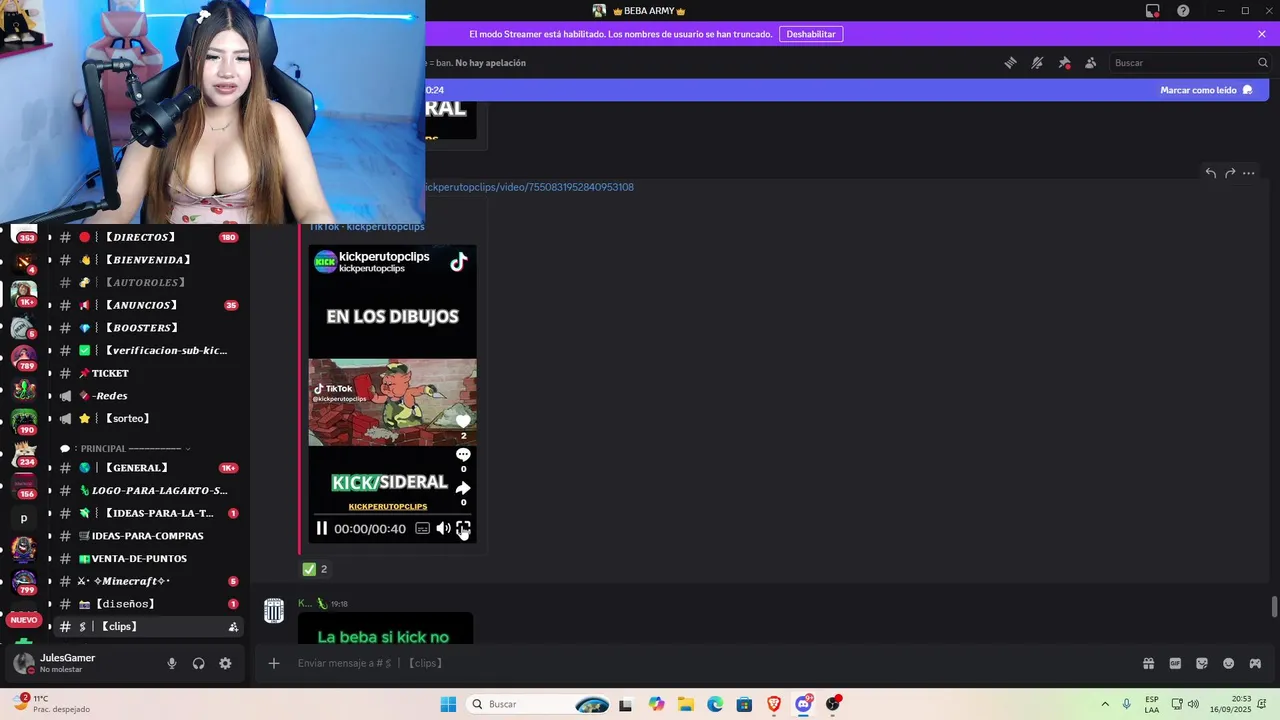Open the TikTok video URL link
This screenshot has height=720, width=1280.
pyautogui.click(x=529, y=187)
